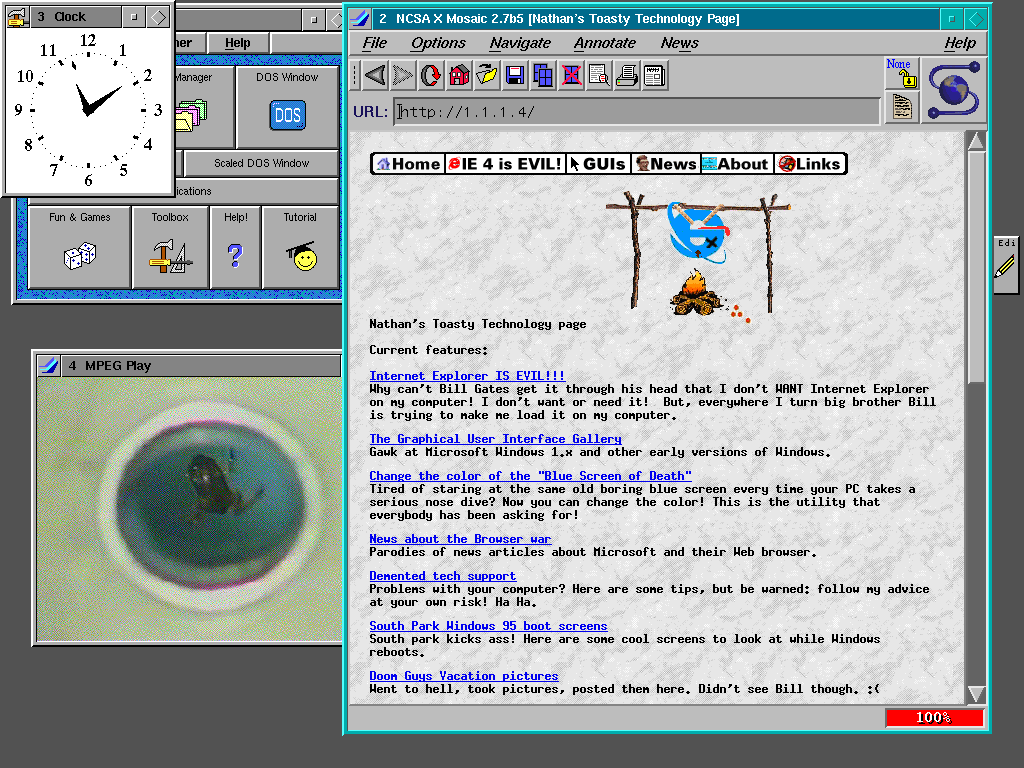The height and width of the screenshot is (768, 1024).
Task: Click the None security padlock icon
Action: pyautogui.click(x=902, y=73)
